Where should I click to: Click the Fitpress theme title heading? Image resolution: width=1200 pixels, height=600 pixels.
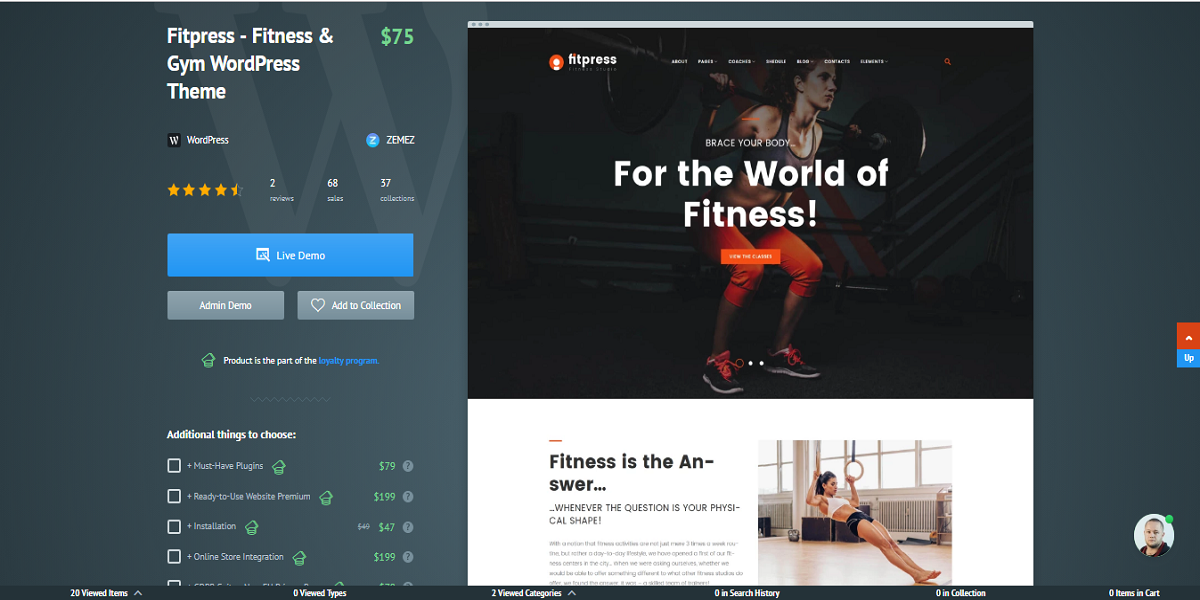(x=250, y=64)
